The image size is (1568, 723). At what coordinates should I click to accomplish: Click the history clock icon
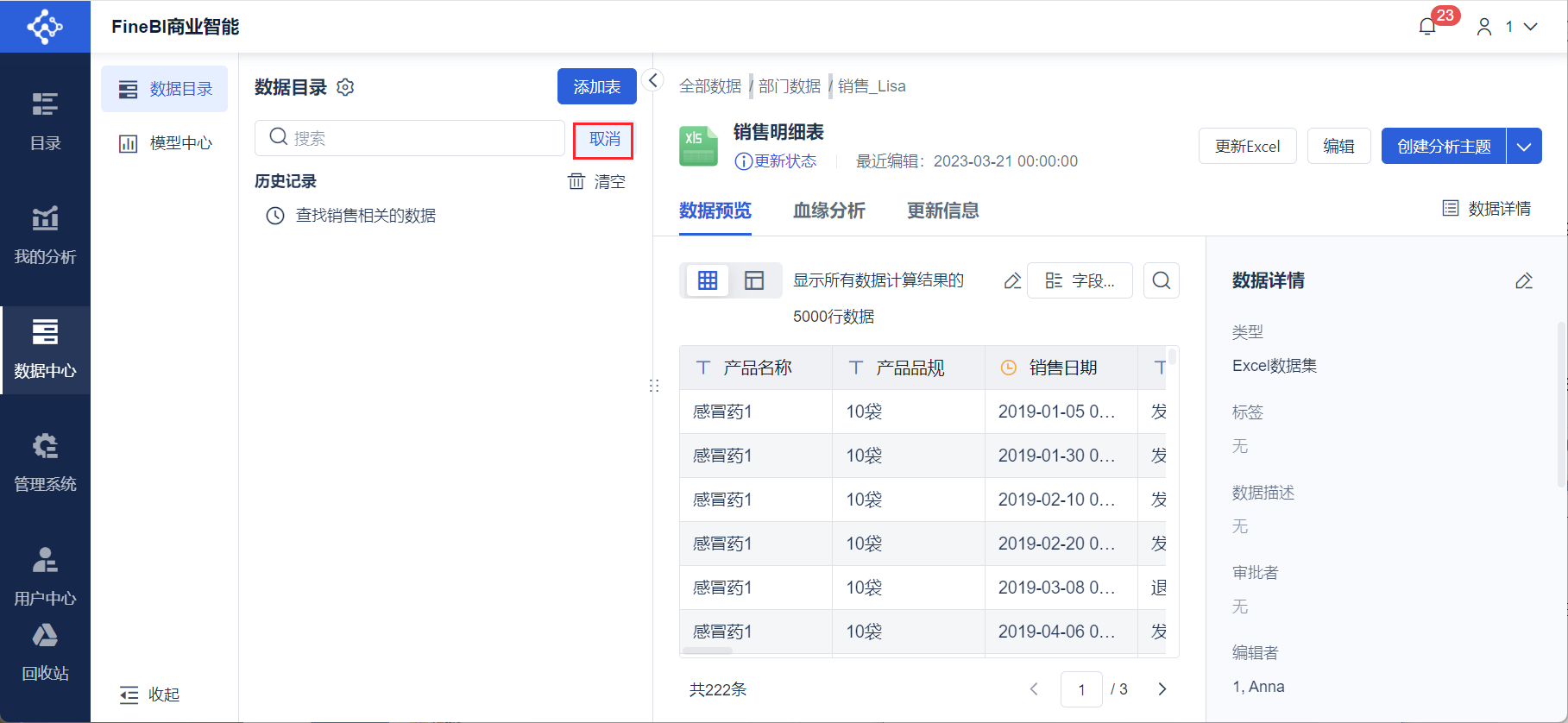coord(275,216)
